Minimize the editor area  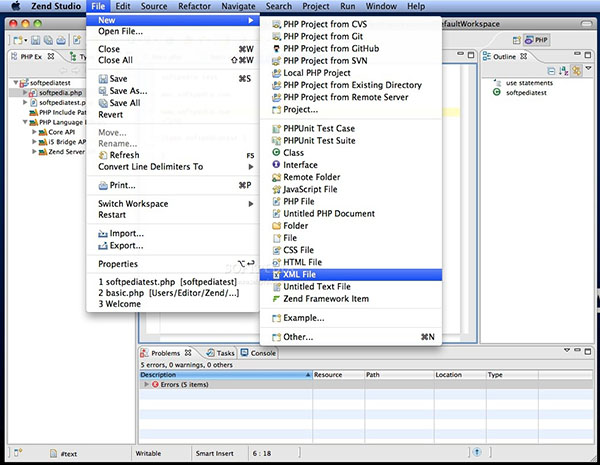click(461, 54)
